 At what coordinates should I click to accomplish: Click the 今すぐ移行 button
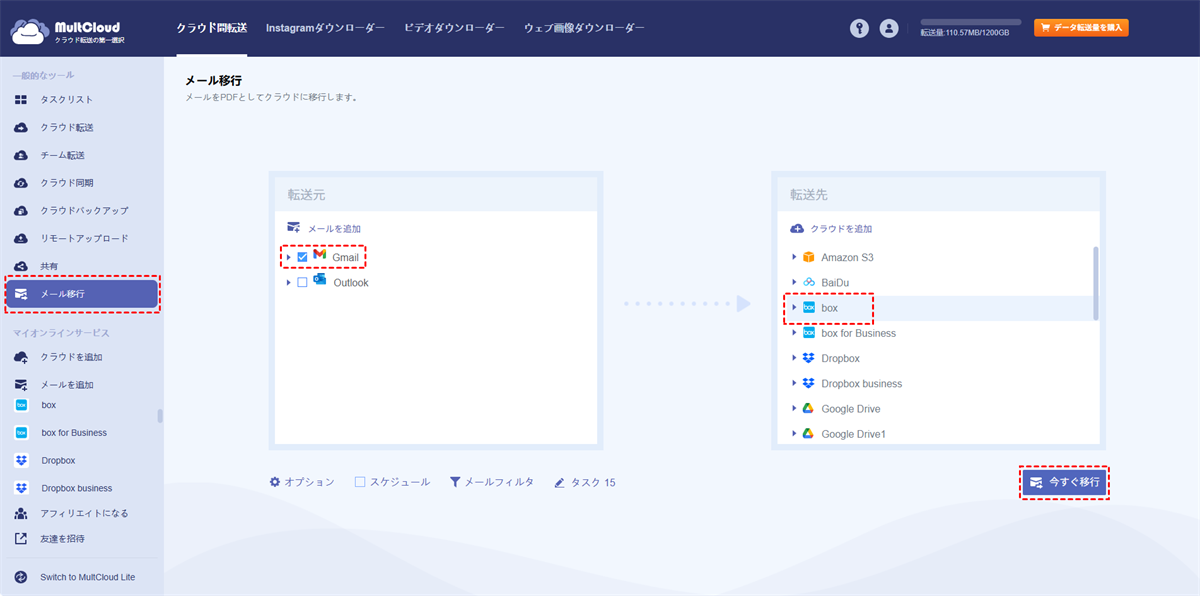pos(1065,482)
